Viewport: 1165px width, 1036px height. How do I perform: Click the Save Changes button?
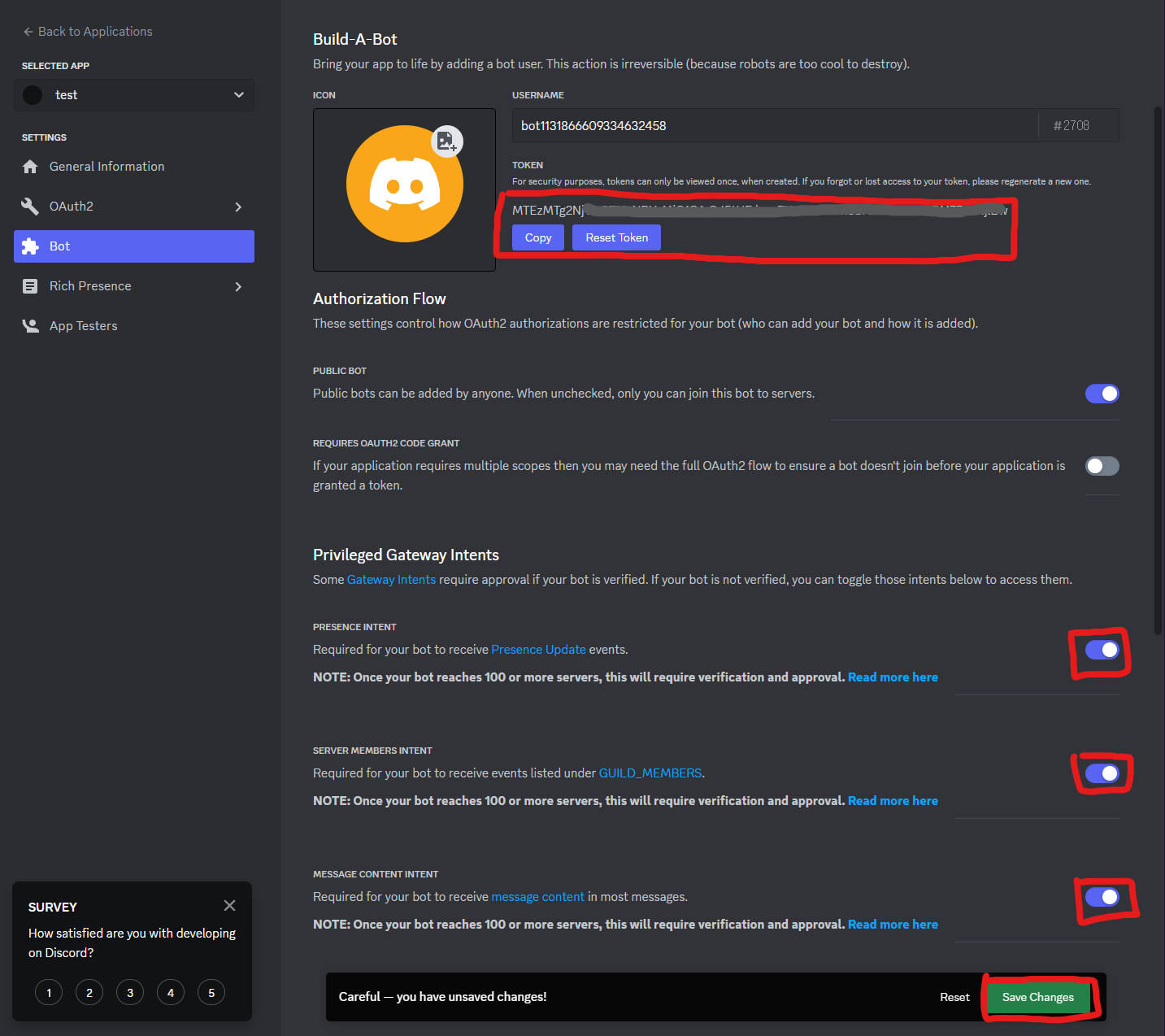coord(1037,997)
